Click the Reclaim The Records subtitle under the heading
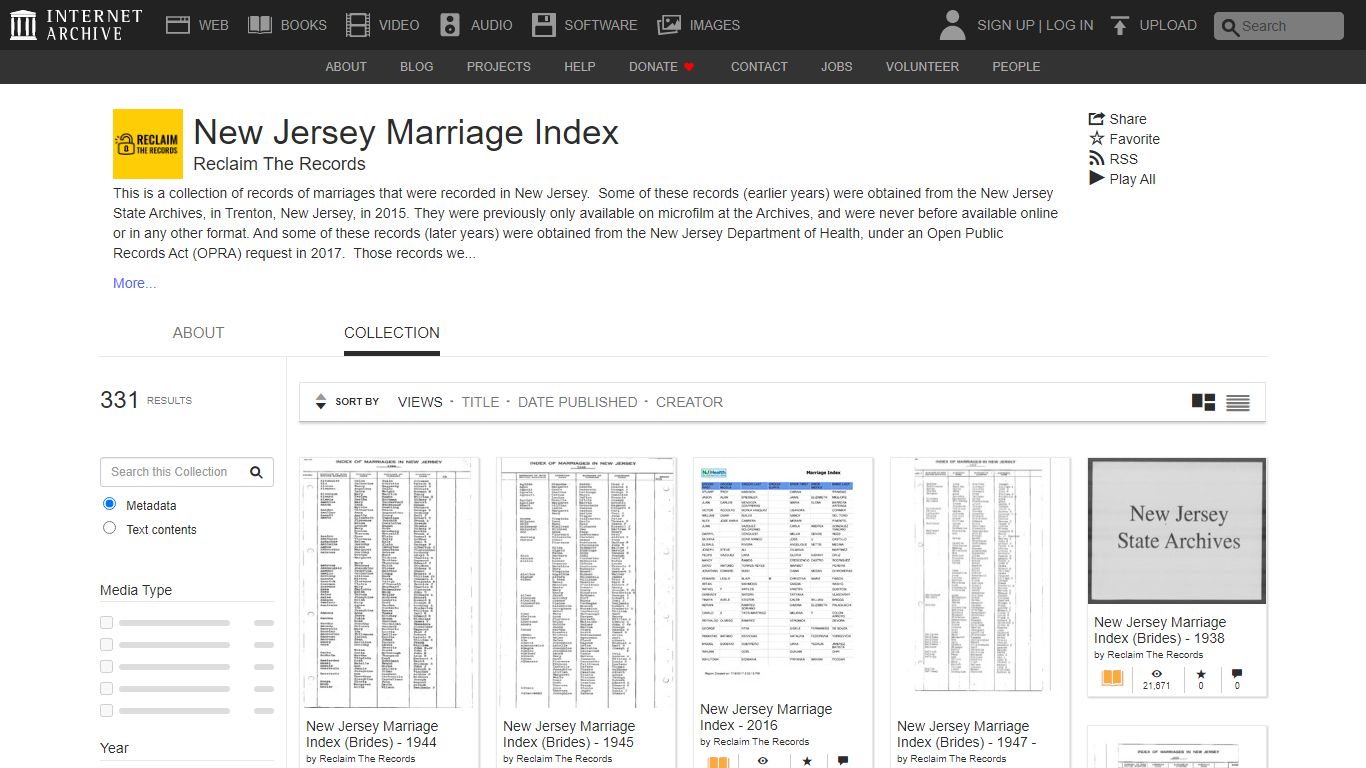 click(x=279, y=164)
